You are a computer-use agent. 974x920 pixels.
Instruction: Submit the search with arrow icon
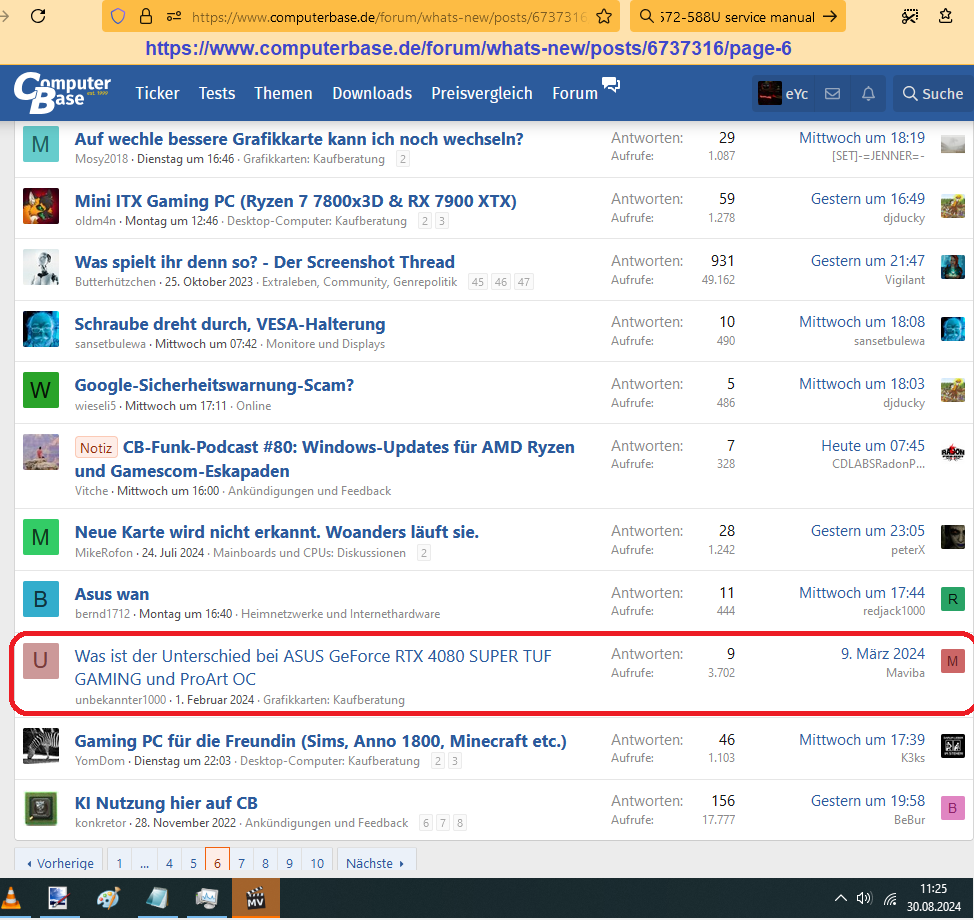(x=830, y=16)
